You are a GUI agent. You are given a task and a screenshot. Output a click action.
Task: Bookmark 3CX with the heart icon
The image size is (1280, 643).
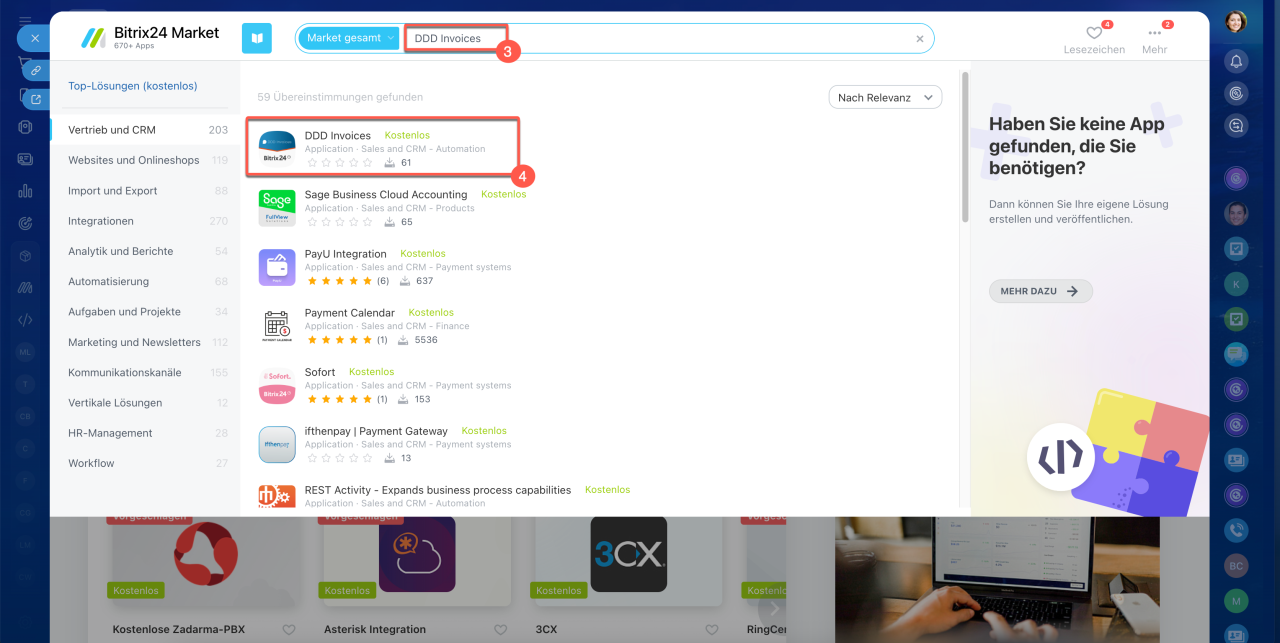click(712, 630)
